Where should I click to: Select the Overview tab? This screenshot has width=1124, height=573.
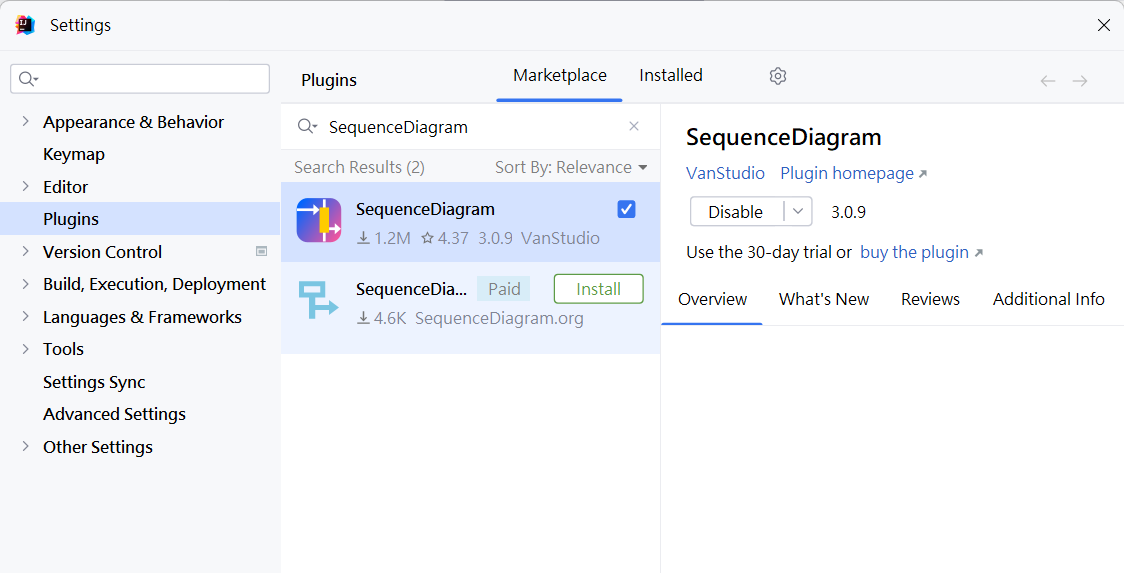(713, 299)
